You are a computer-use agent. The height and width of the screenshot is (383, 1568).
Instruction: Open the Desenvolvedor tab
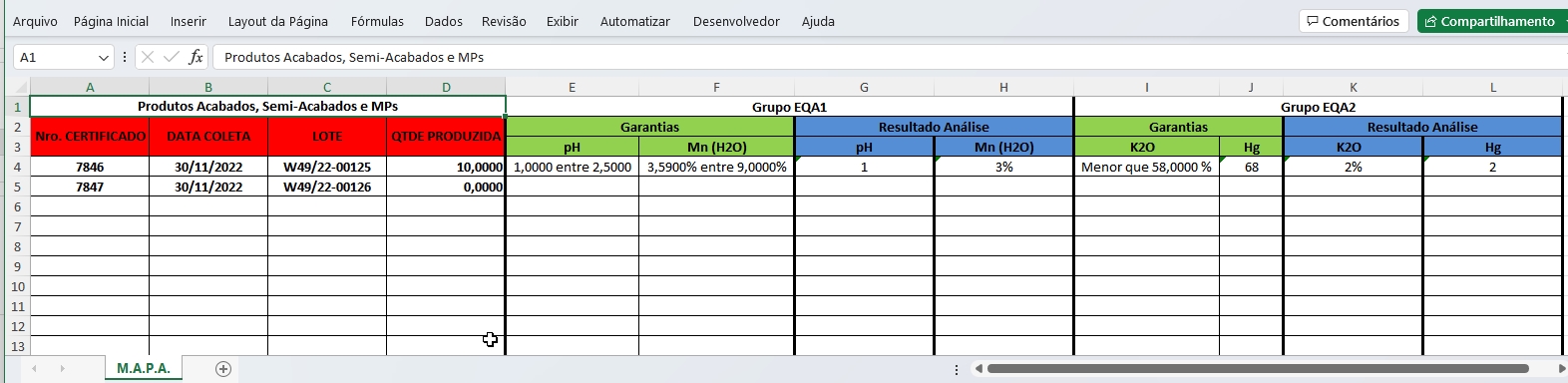(736, 21)
